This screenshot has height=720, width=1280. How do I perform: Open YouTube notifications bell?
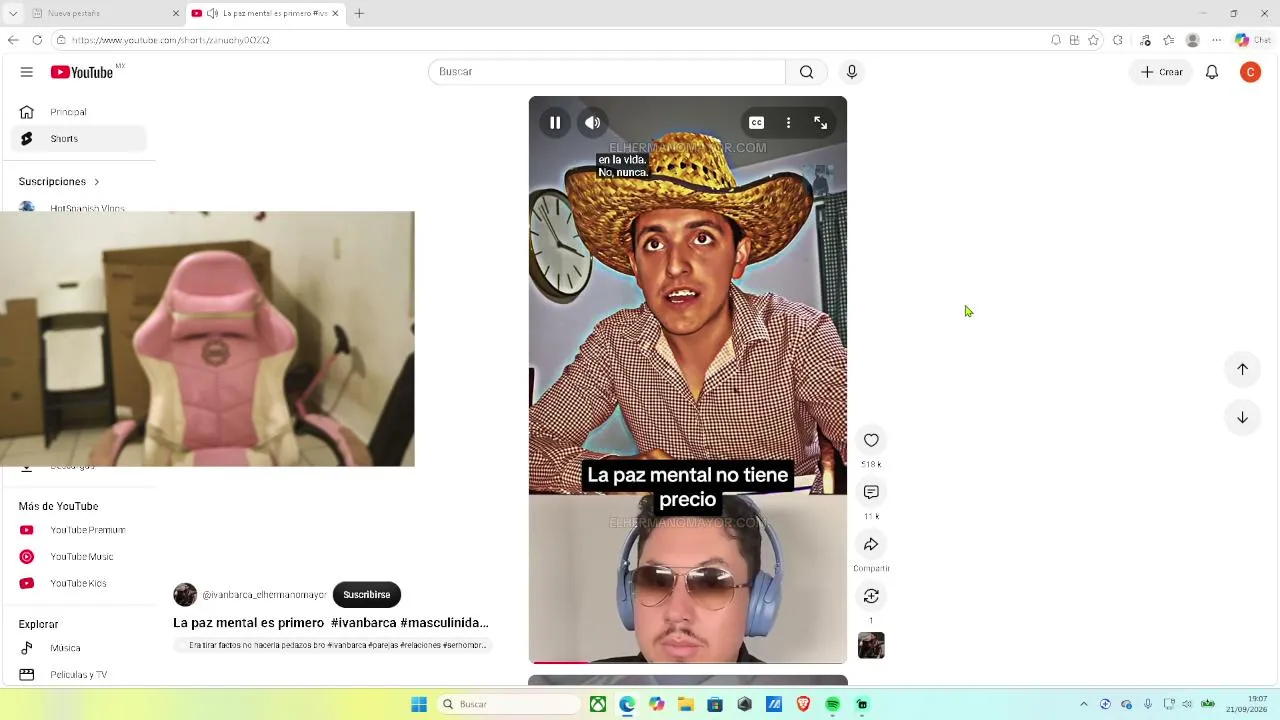1212,72
